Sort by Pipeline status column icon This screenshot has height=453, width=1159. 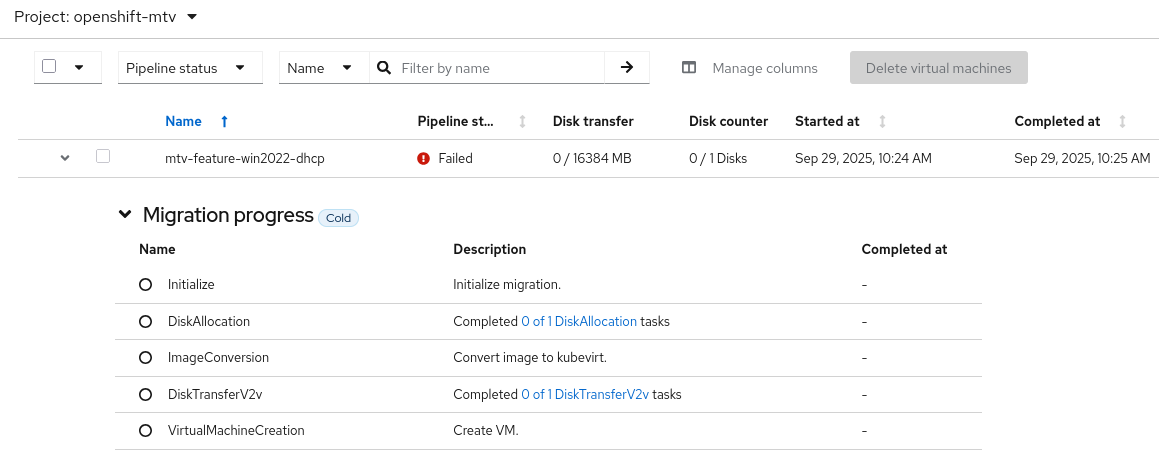pos(522,122)
